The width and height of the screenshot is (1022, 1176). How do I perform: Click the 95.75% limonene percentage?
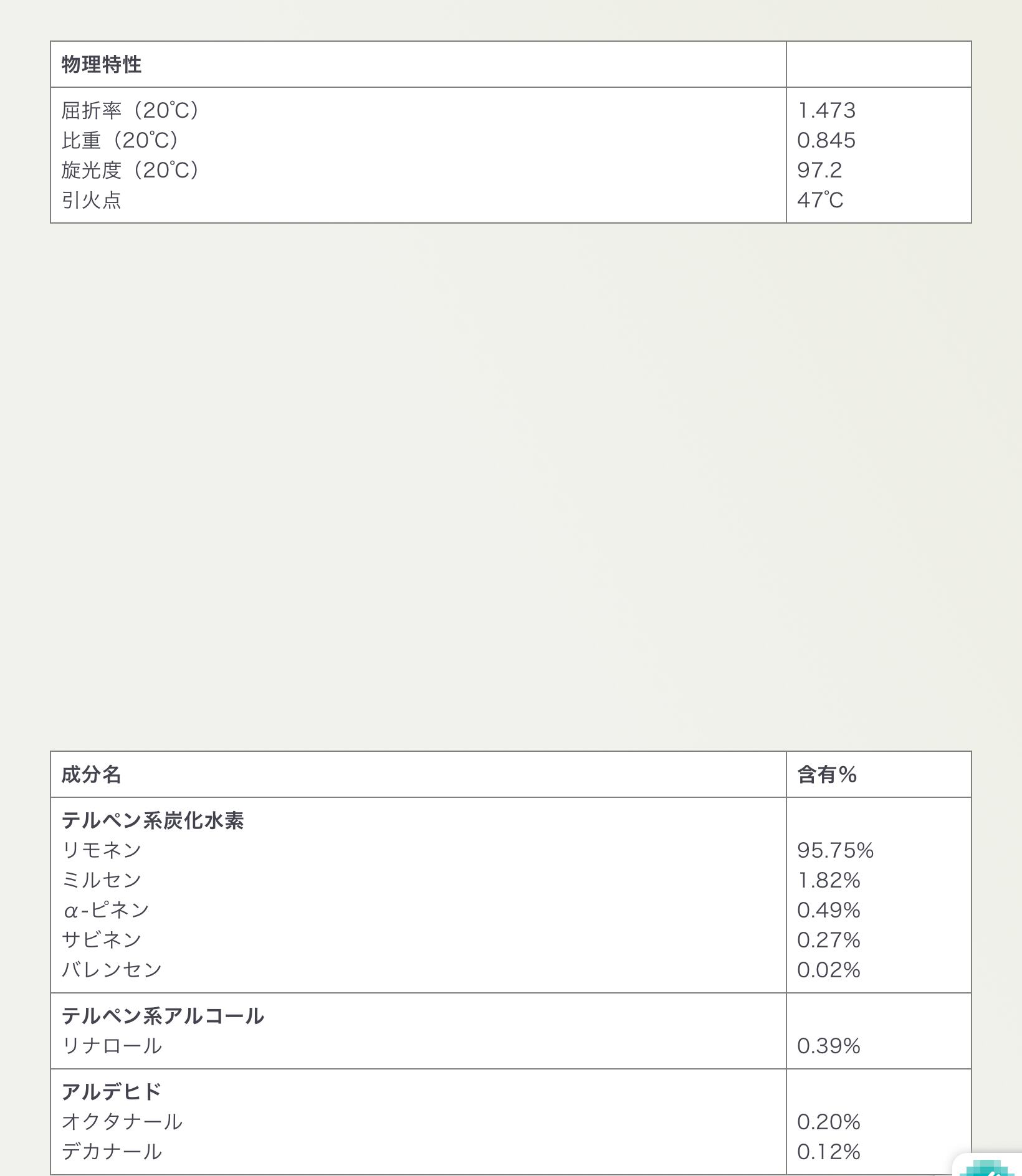coord(835,850)
